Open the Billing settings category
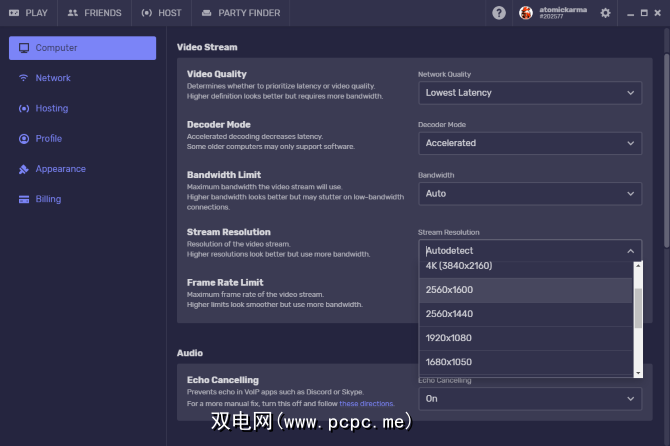 [82, 199]
